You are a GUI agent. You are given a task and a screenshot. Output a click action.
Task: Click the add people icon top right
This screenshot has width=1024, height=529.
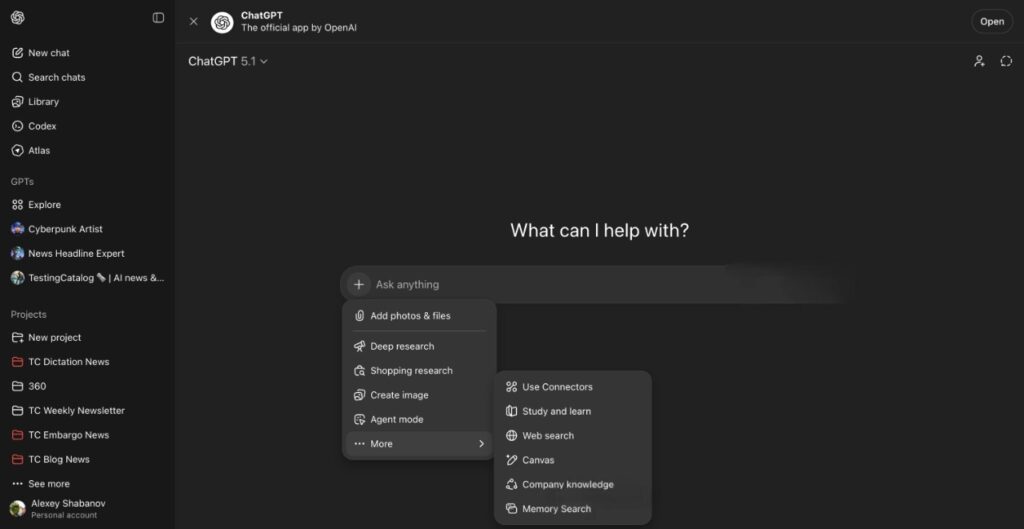click(979, 61)
